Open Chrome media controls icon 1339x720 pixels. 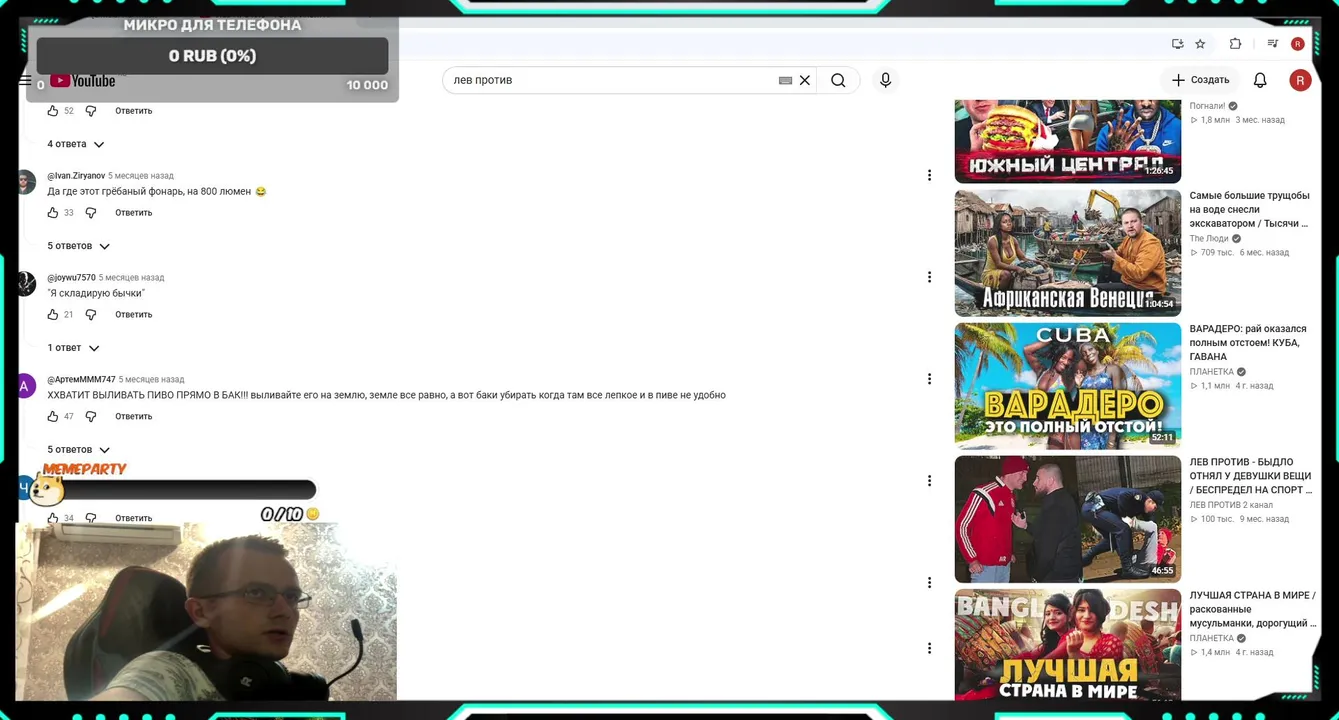pos(1272,44)
